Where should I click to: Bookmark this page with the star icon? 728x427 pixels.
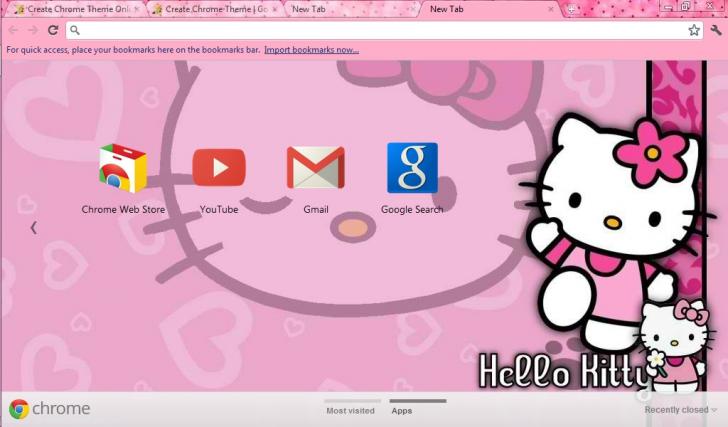coord(693,30)
